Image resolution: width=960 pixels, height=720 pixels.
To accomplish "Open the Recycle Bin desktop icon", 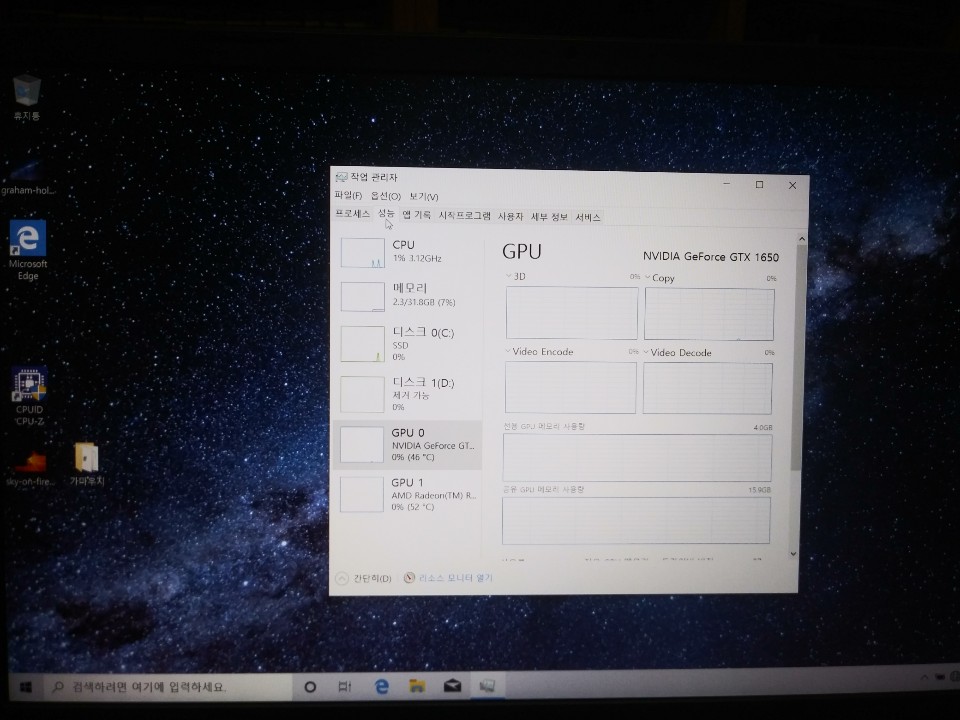I will (x=27, y=97).
